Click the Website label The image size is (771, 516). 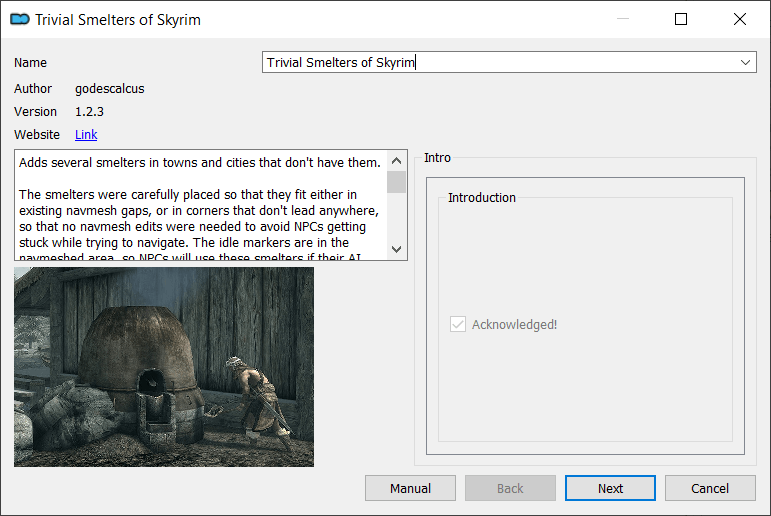point(37,135)
